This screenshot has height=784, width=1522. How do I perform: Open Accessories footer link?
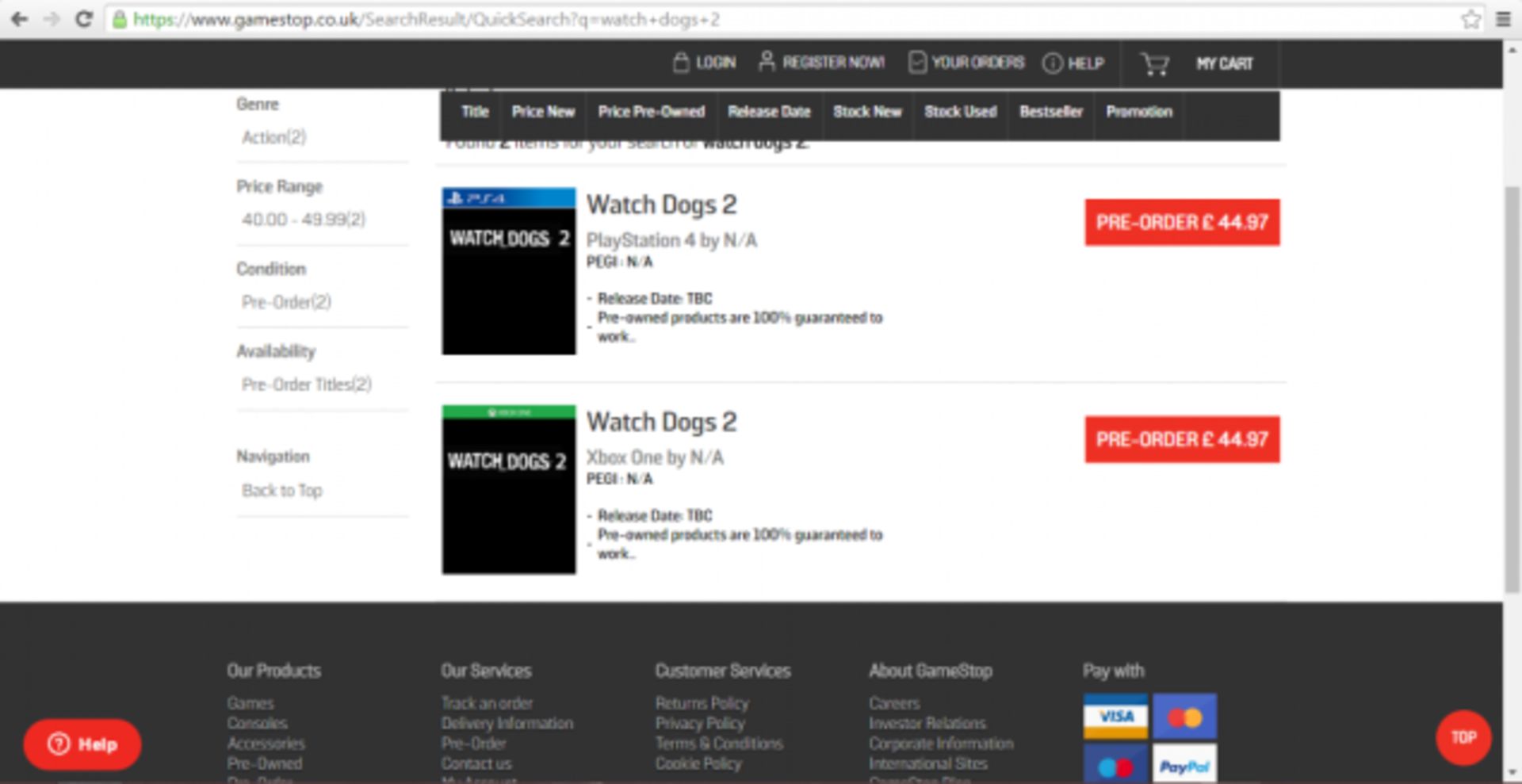pyautogui.click(x=266, y=744)
